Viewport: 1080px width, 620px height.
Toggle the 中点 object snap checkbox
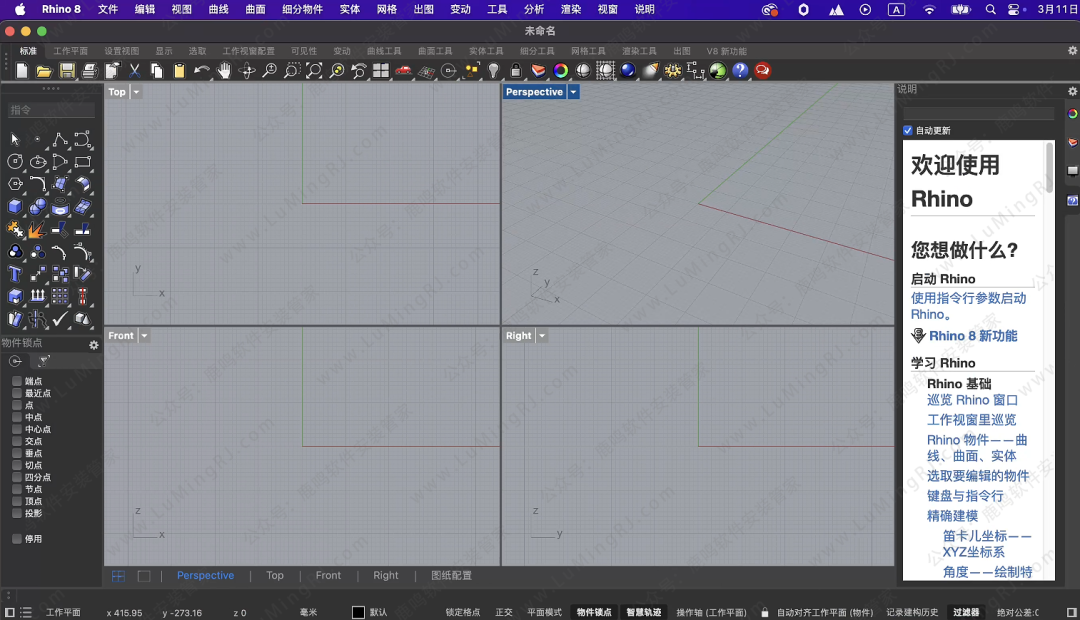[x=17, y=417]
